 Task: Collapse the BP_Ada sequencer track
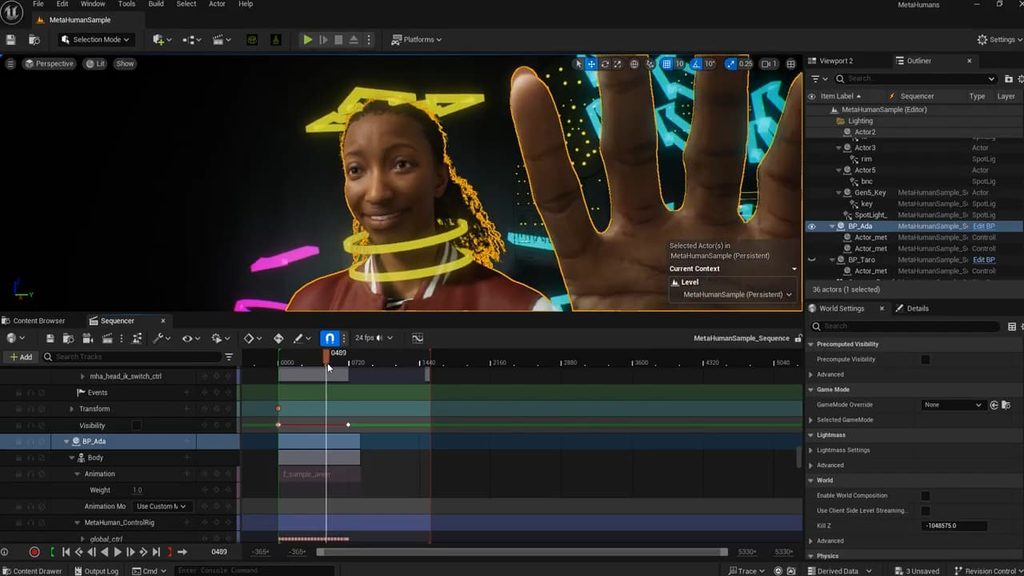coord(67,441)
